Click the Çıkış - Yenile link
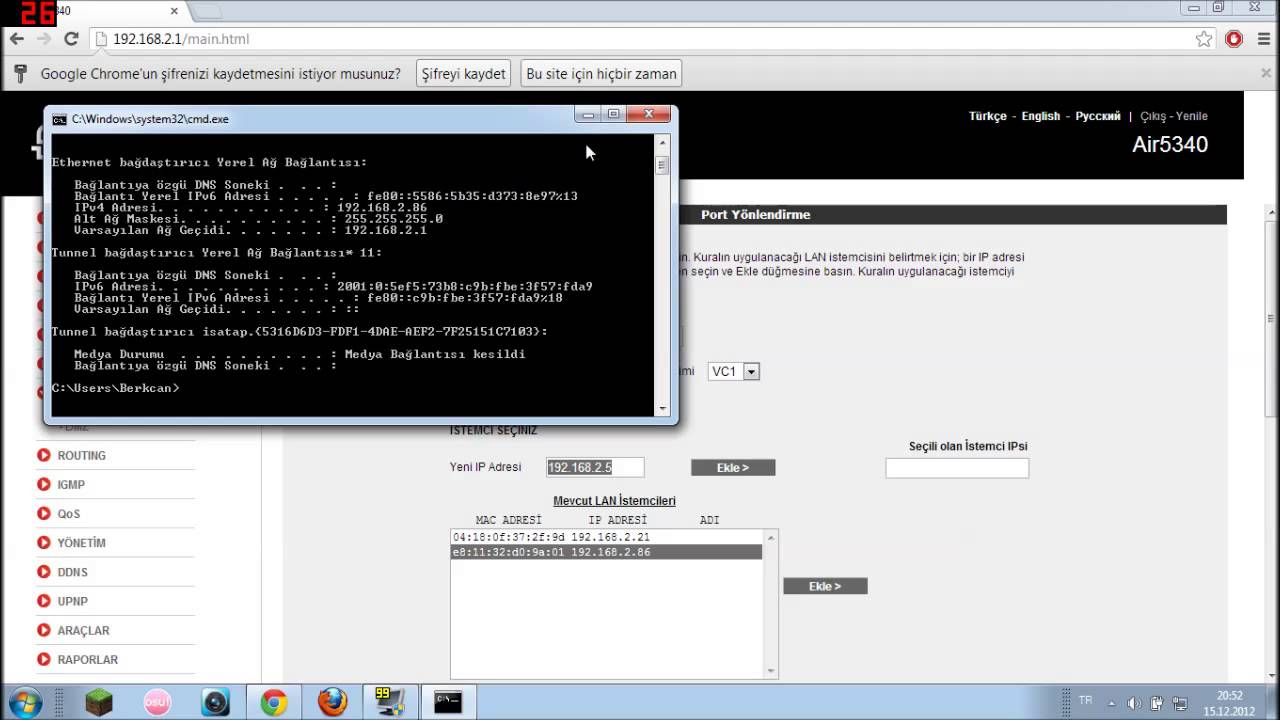1280x720 pixels. (x=1174, y=116)
